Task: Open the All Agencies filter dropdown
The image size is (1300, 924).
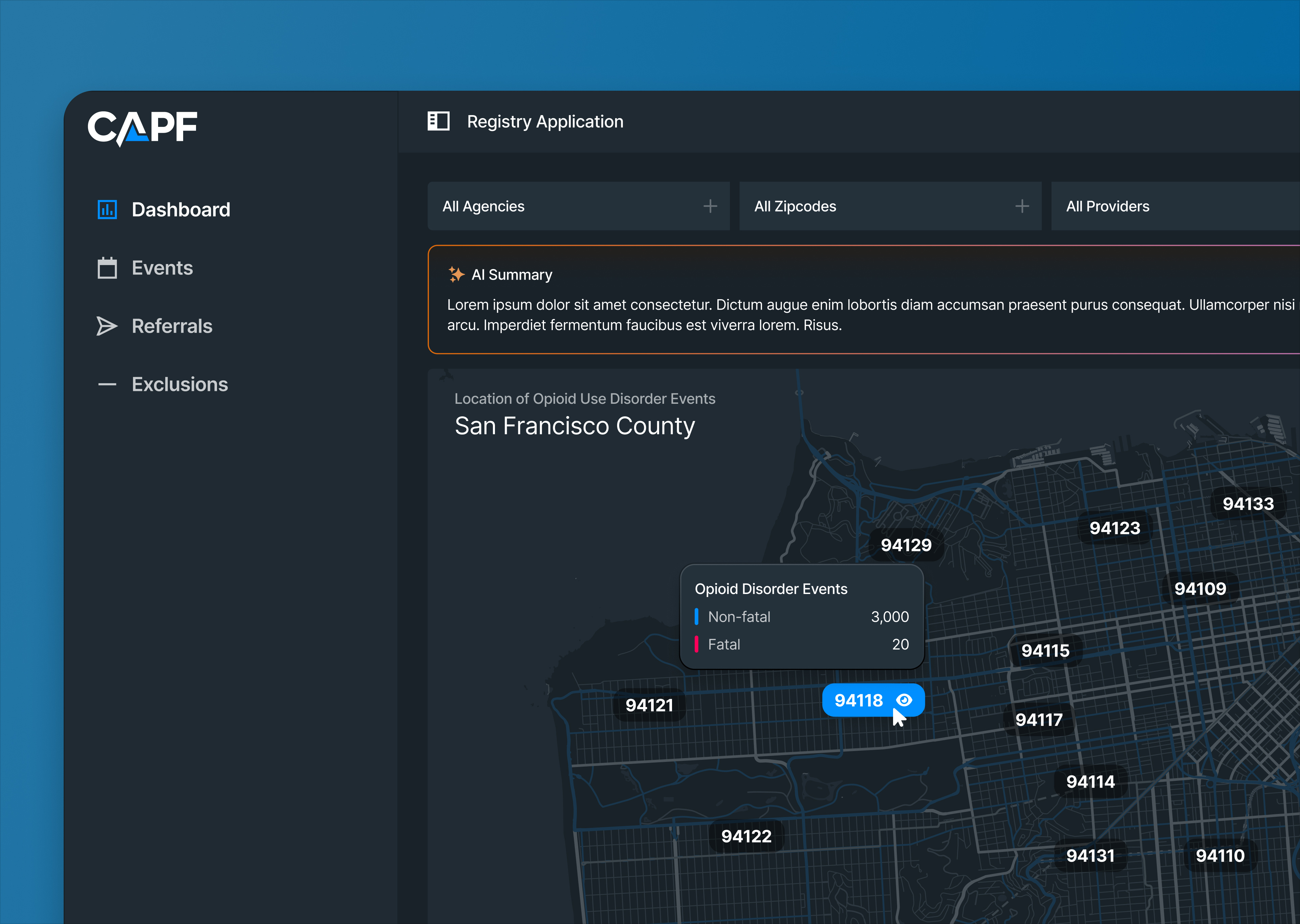Action: 569,206
